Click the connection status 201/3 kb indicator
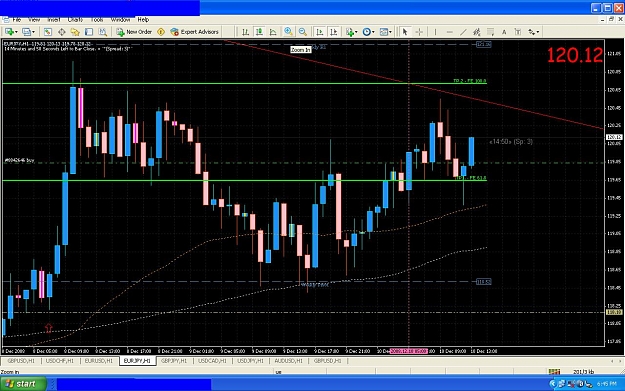Screen dimensions: 625x391 point(584,372)
